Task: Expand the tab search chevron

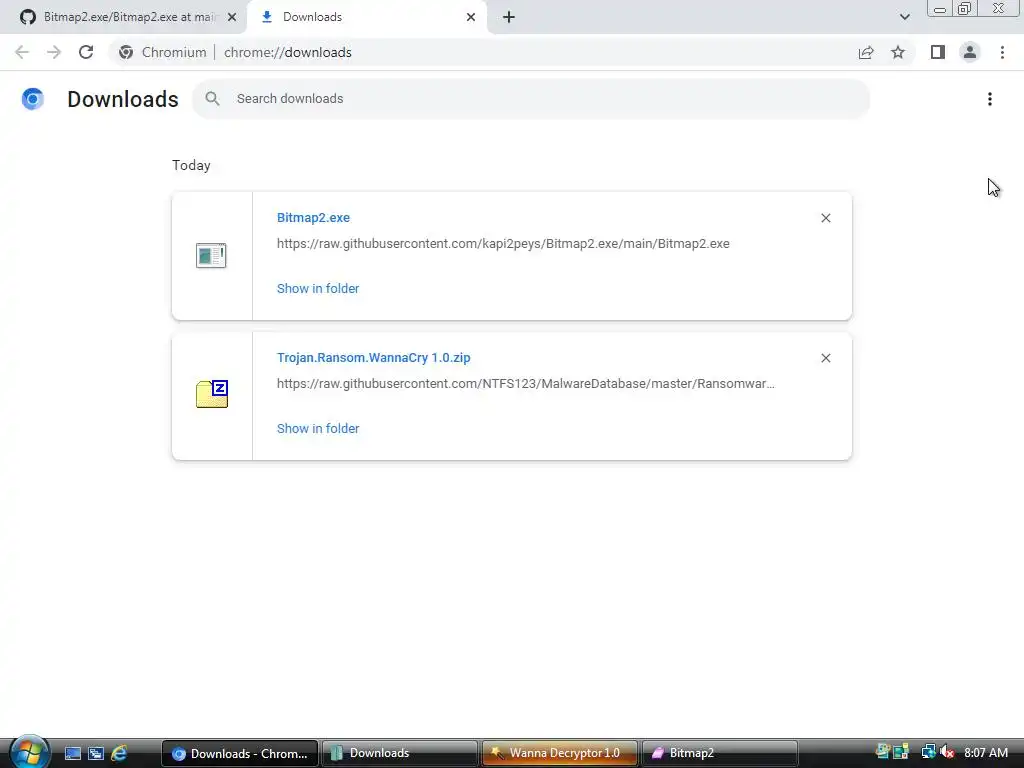Action: pyautogui.click(x=904, y=17)
